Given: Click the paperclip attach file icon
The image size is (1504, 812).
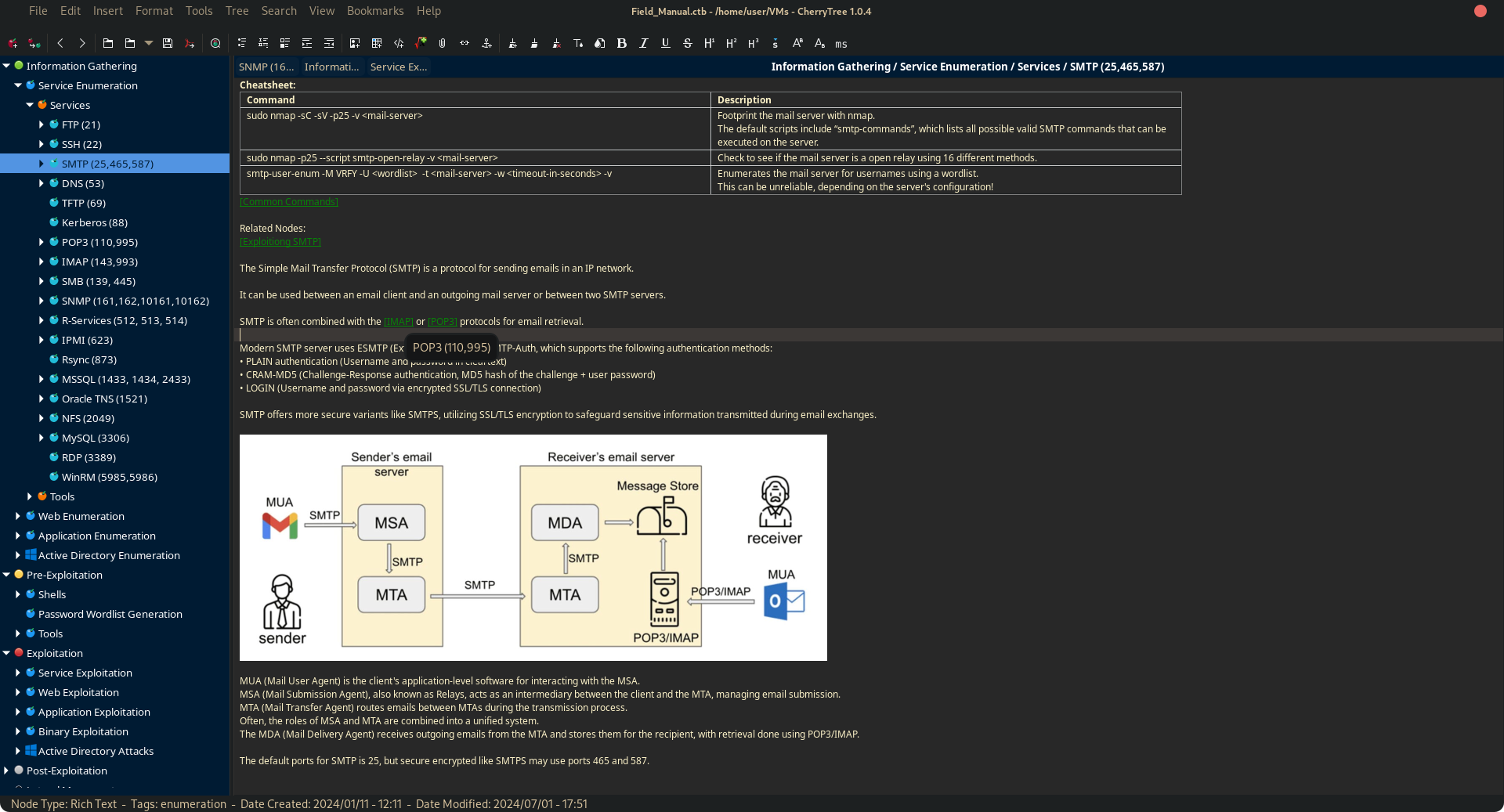Looking at the screenshot, I should [x=443, y=44].
